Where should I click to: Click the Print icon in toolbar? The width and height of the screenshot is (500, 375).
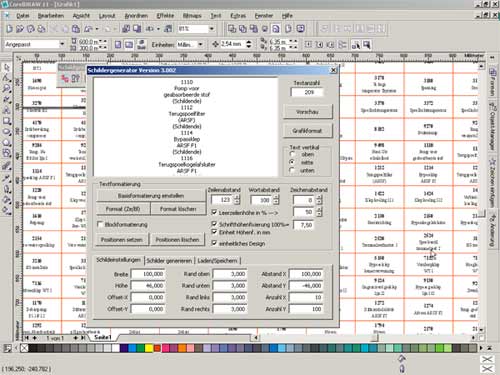(41, 29)
